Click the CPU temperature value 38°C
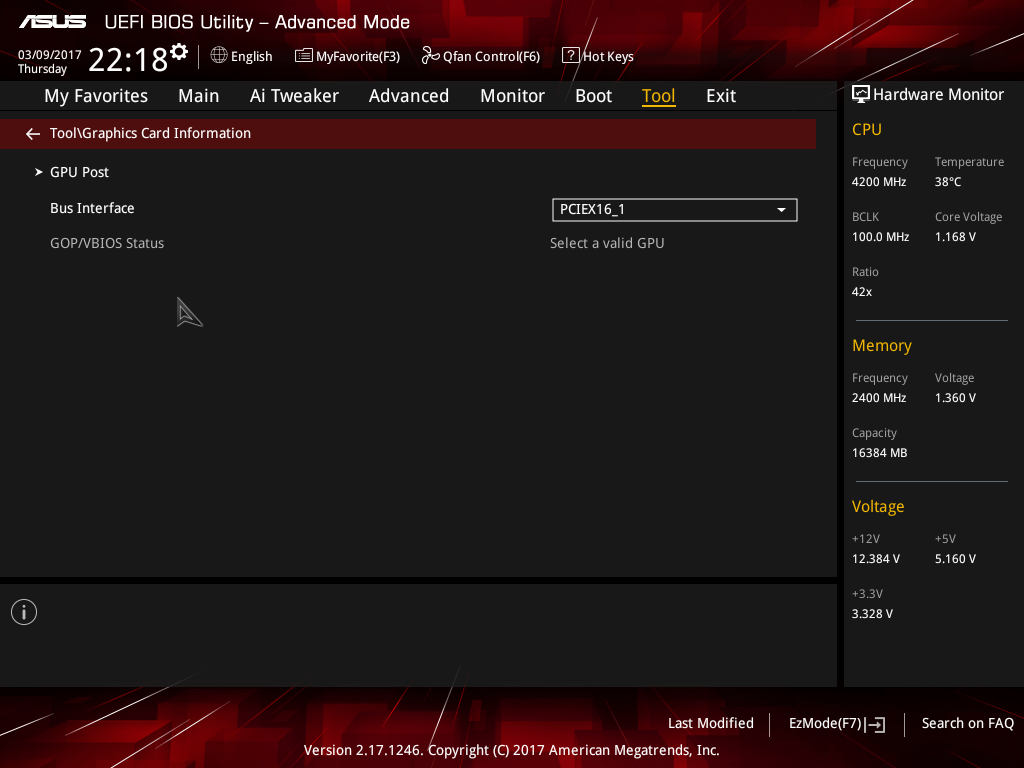 click(x=948, y=182)
